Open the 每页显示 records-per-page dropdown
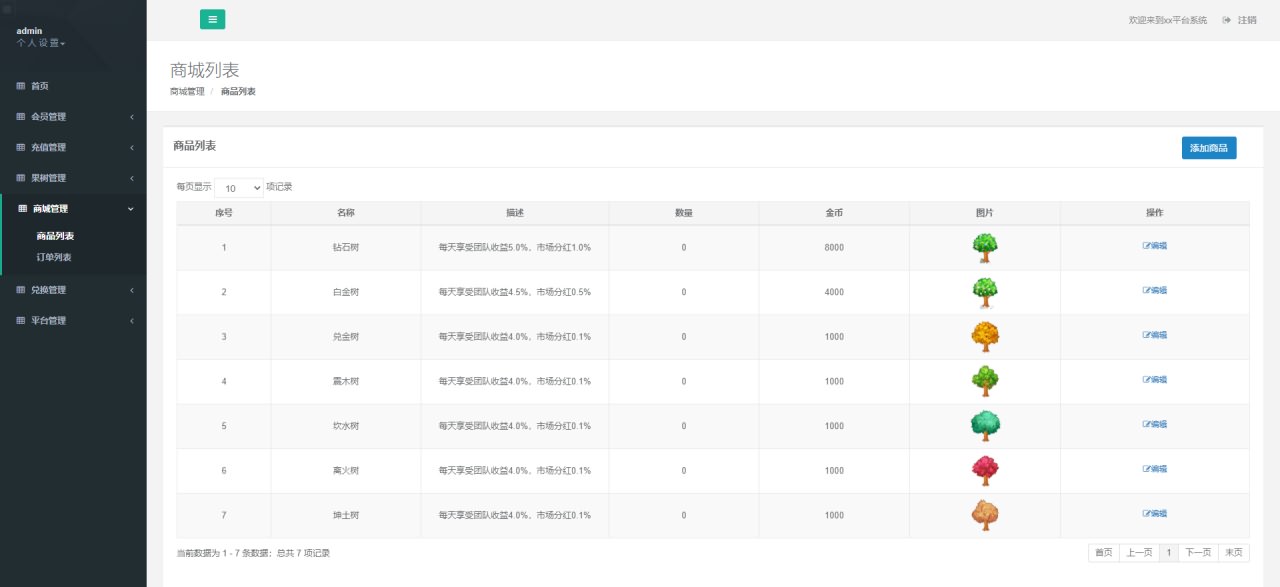The height and width of the screenshot is (587, 1280). point(239,188)
